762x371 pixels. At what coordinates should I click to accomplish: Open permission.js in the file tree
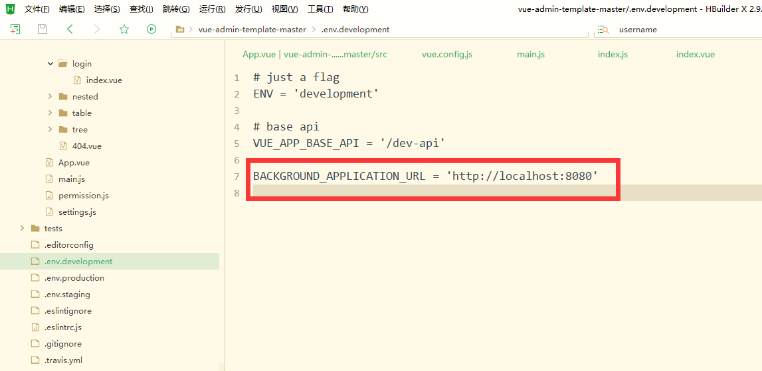(84, 195)
